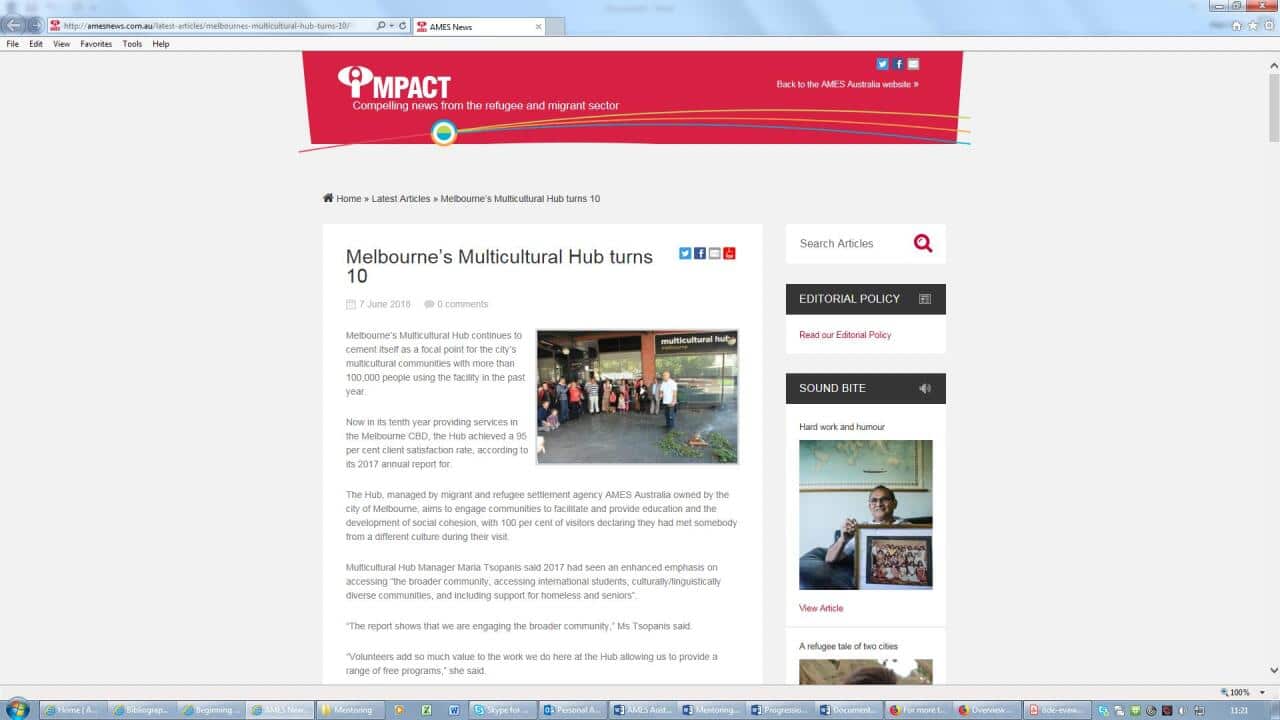This screenshot has height=720, width=1280.
Task: Click the Hard work and humour thumbnail image
Action: (866, 515)
